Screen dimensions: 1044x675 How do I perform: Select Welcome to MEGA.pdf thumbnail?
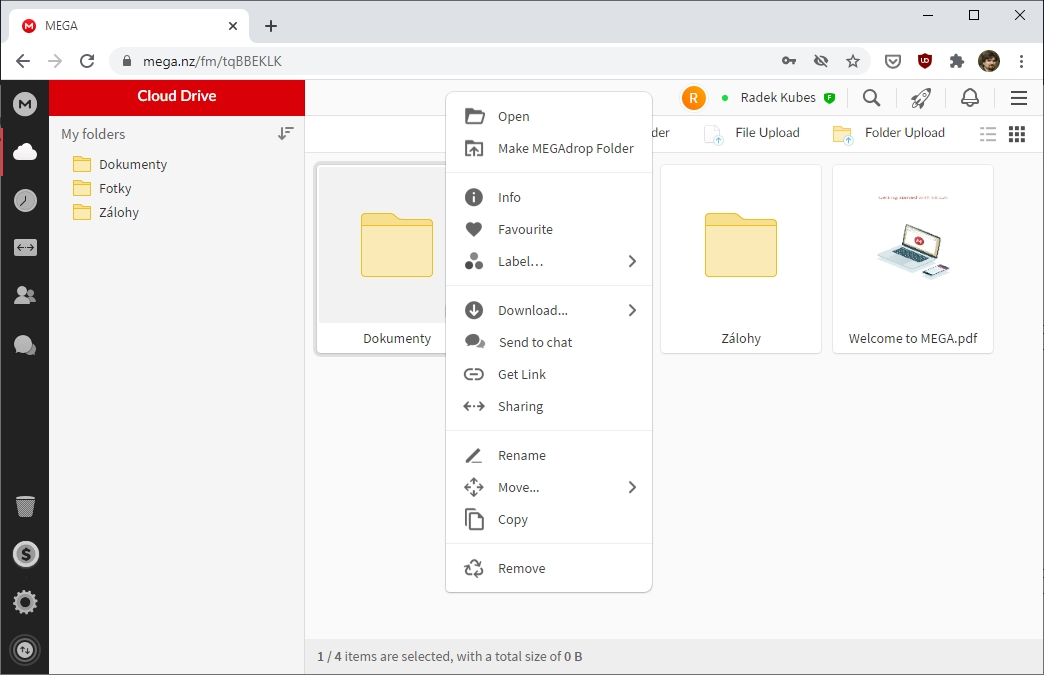[x=913, y=259]
